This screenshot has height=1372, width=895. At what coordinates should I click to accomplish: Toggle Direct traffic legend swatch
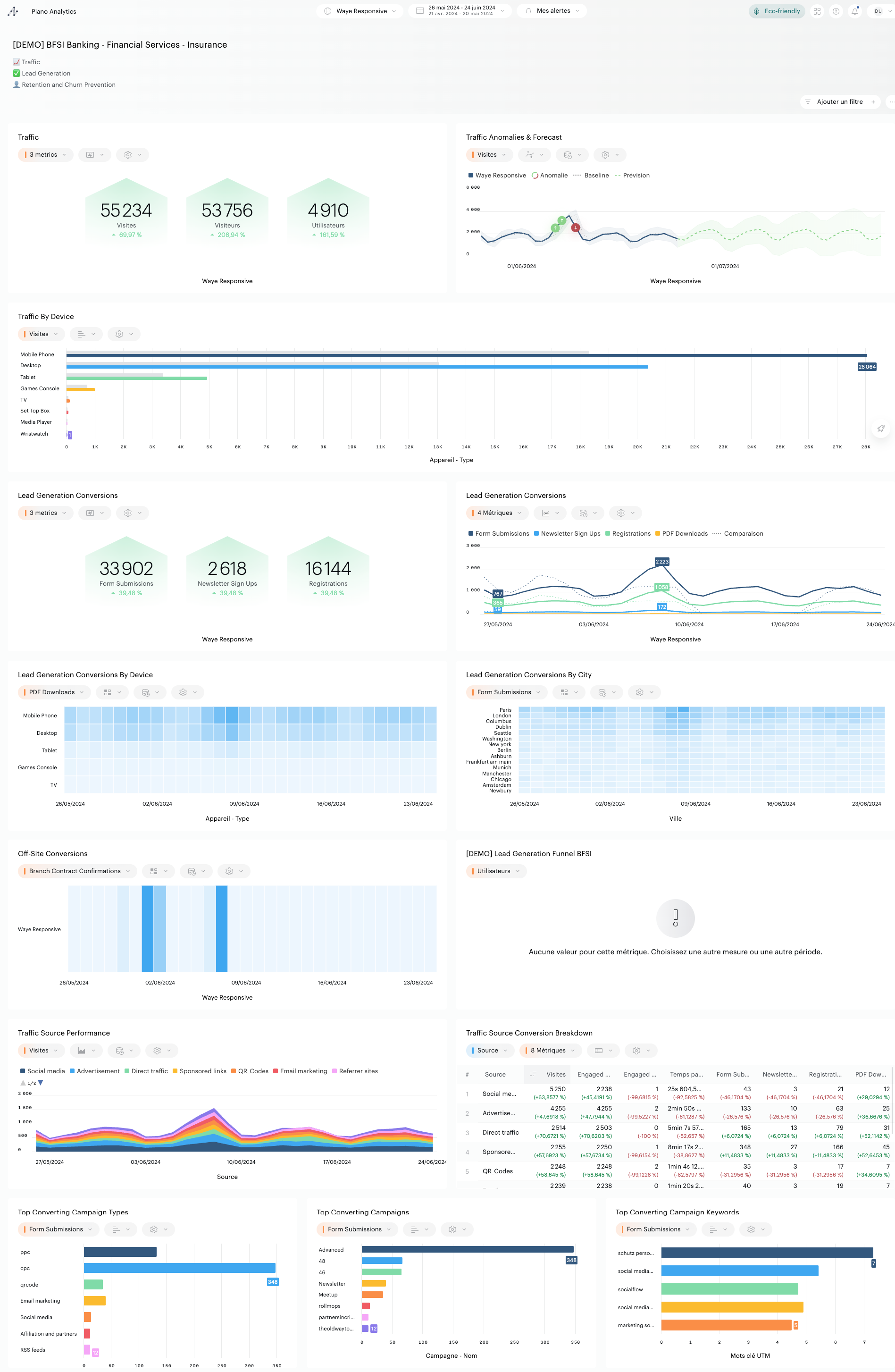click(127, 1071)
